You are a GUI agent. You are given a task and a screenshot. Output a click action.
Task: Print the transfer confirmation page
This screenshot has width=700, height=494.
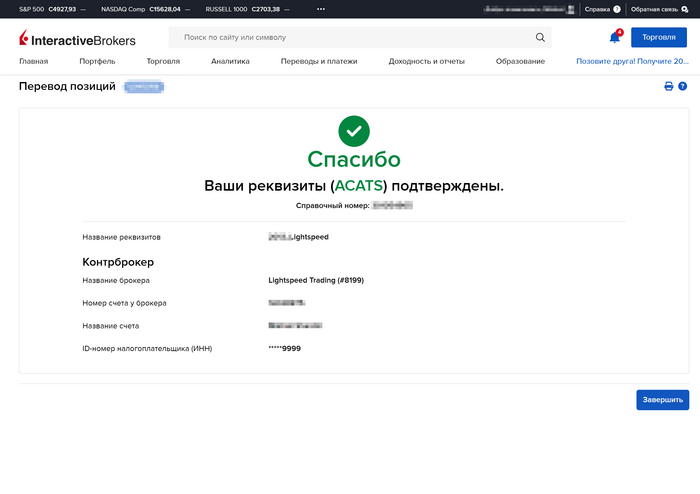point(668,86)
